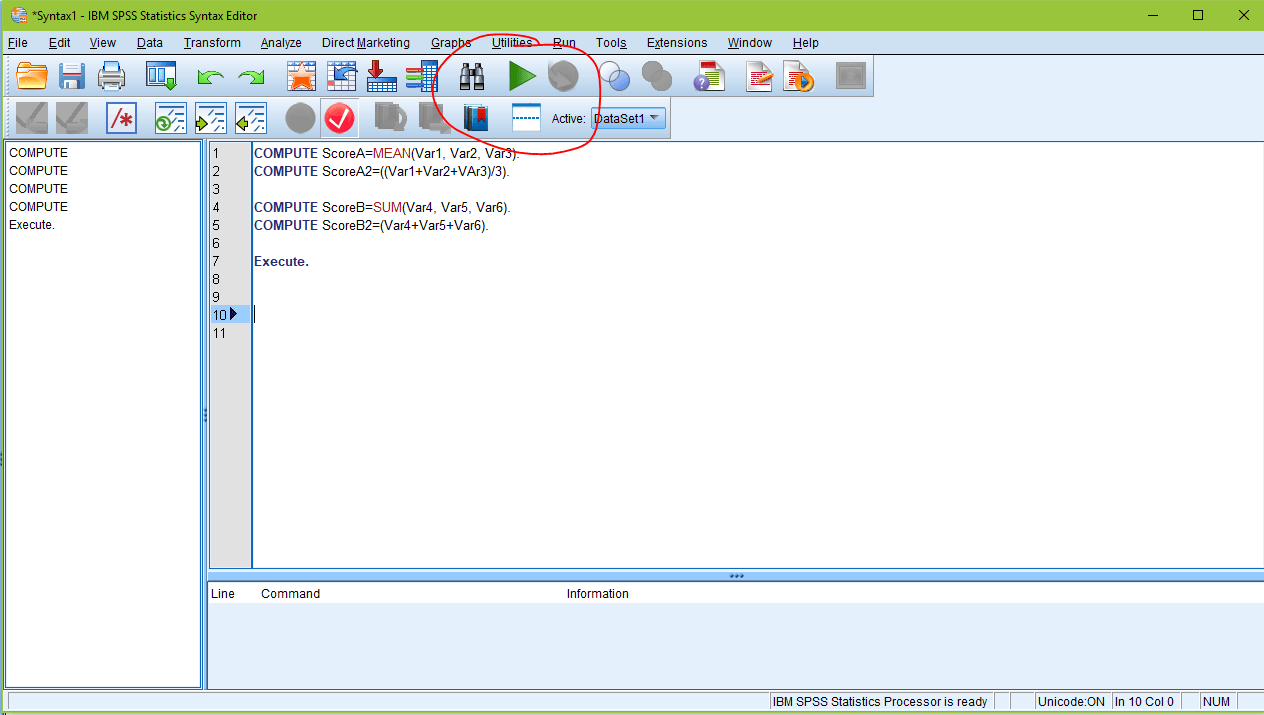The image size is (1264, 715).
Task: Select the first COMPUTE in navigation pane
Action: 38,153
